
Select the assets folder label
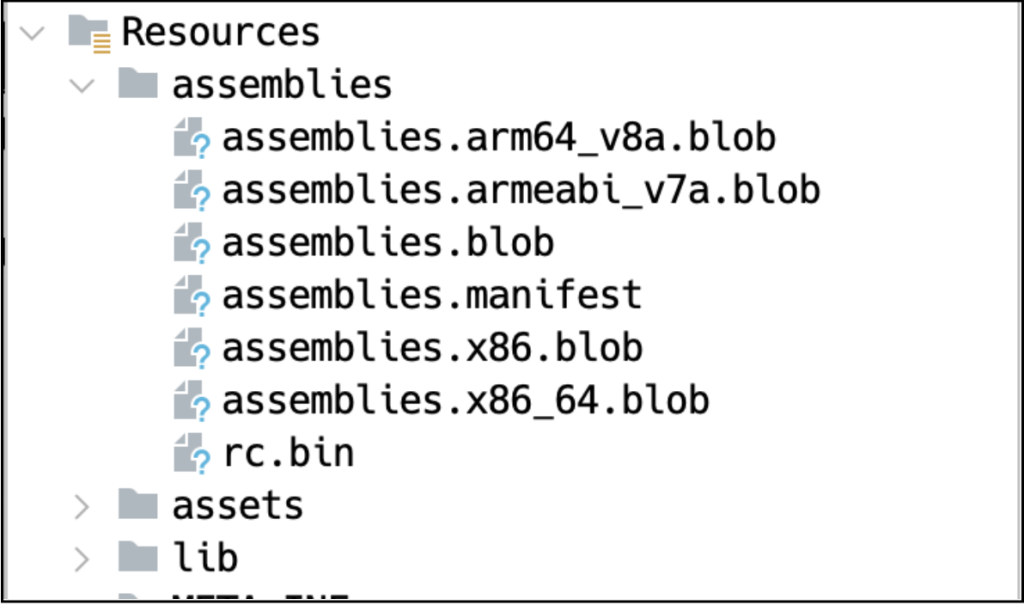point(237,505)
